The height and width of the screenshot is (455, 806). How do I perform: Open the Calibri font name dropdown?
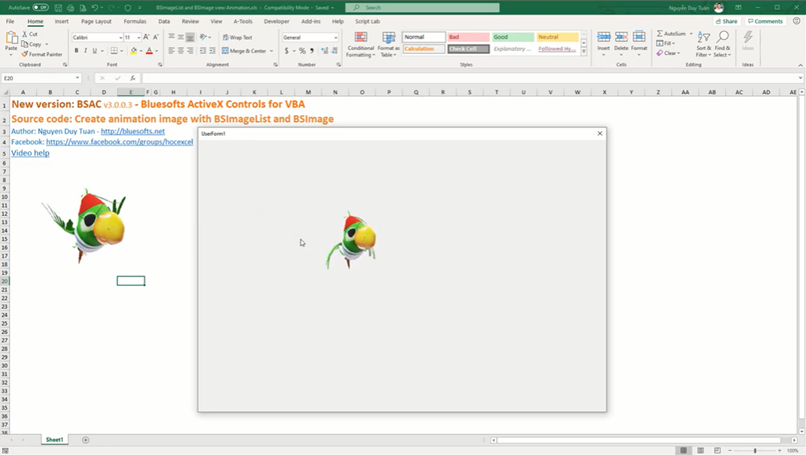pos(120,38)
